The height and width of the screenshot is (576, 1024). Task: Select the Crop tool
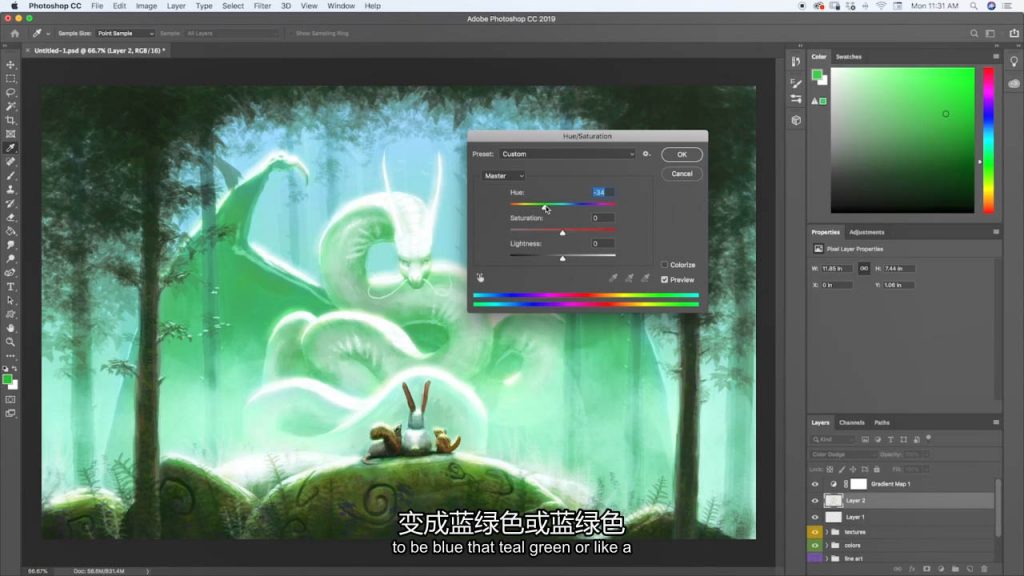10,120
